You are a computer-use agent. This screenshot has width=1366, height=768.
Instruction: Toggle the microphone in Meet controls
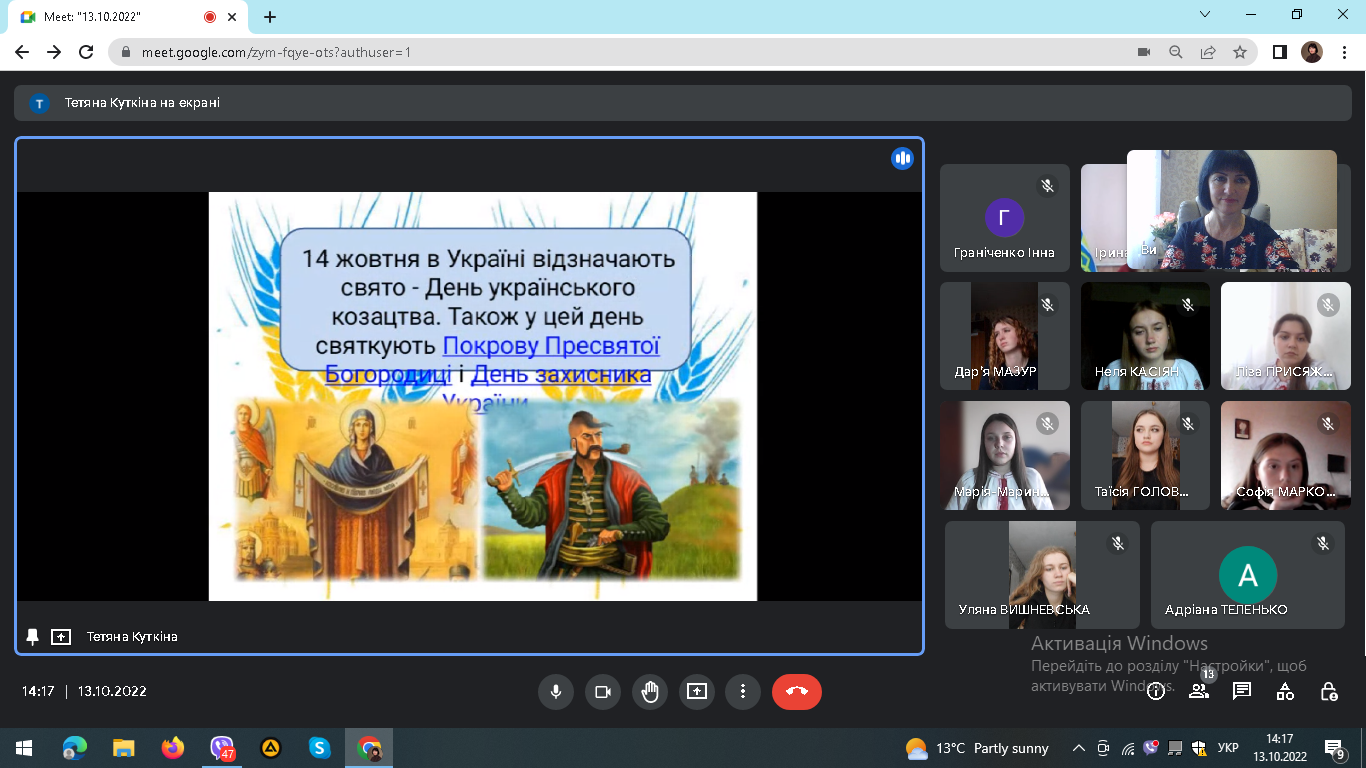555,691
